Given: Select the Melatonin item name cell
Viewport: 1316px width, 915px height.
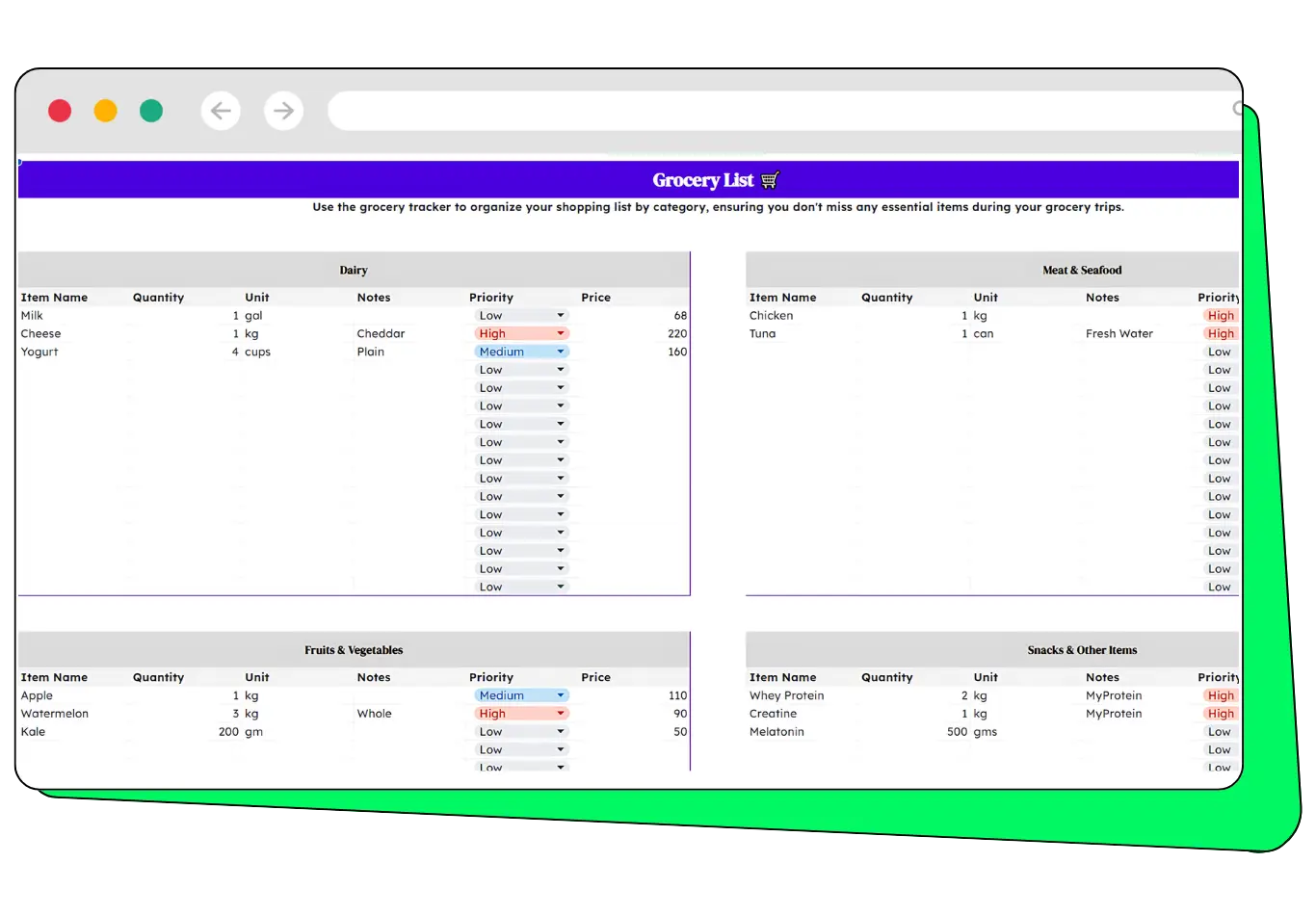Looking at the screenshot, I should (x=776, y=732).
